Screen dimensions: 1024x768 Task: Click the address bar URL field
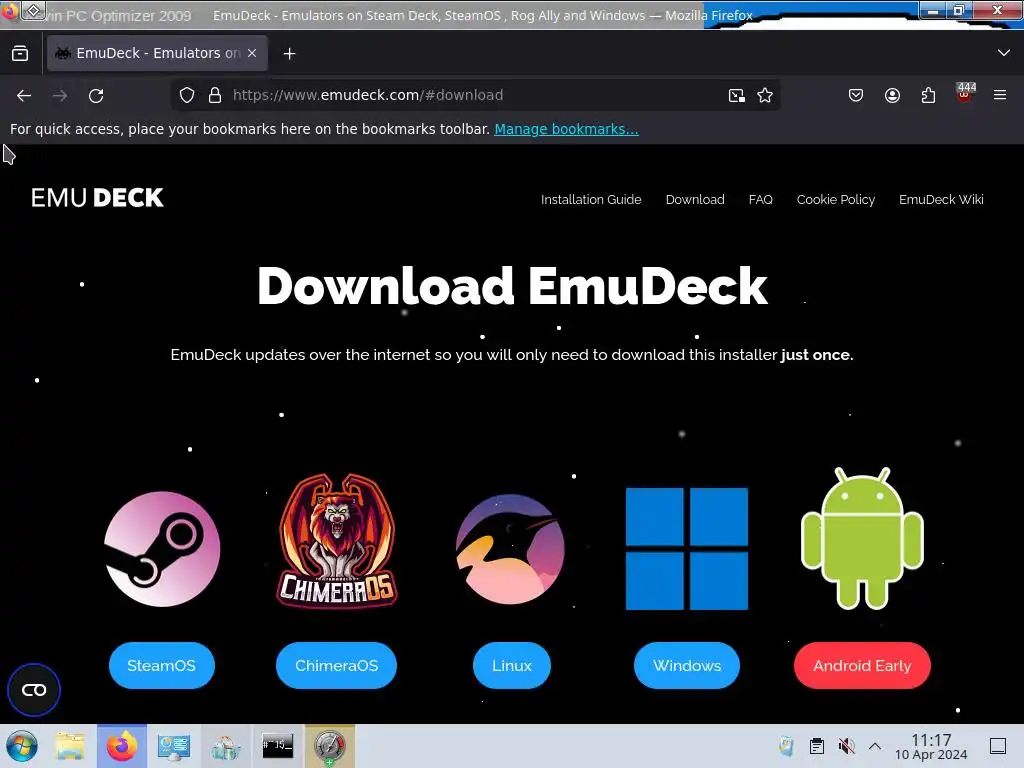point(477,95)
